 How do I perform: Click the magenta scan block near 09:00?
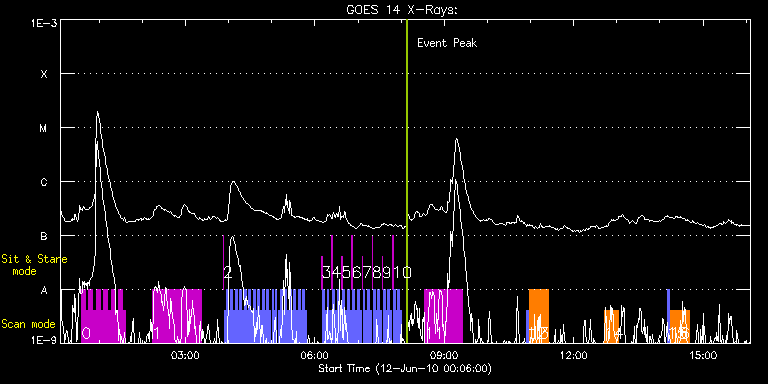pyautogui.click(x=443, y=316)
